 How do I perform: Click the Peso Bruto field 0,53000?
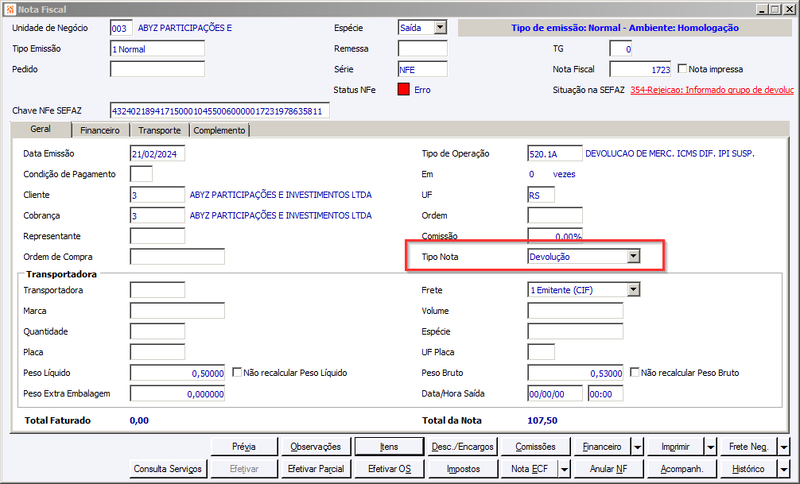575,373
